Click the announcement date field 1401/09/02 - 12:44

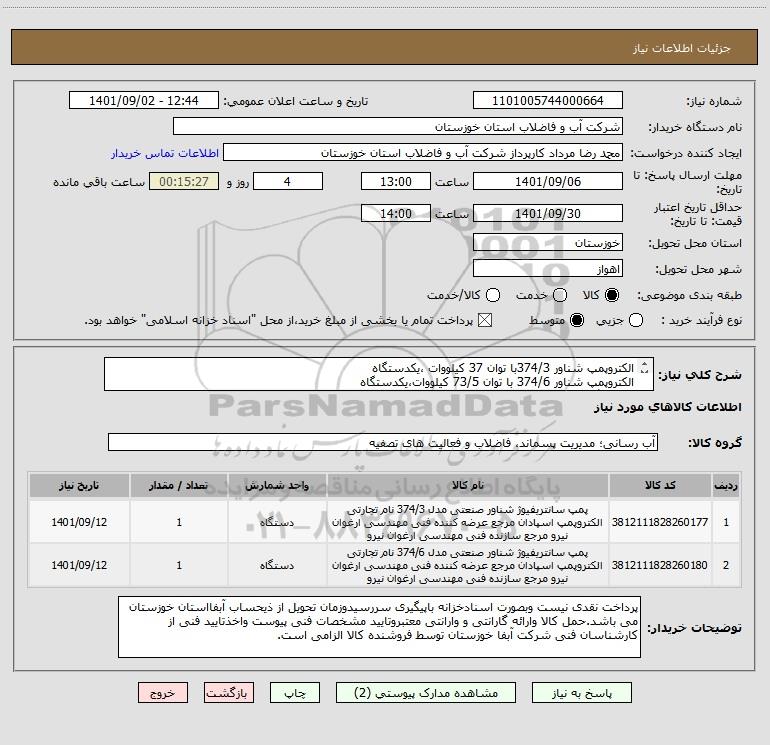(x=144, y=100)
